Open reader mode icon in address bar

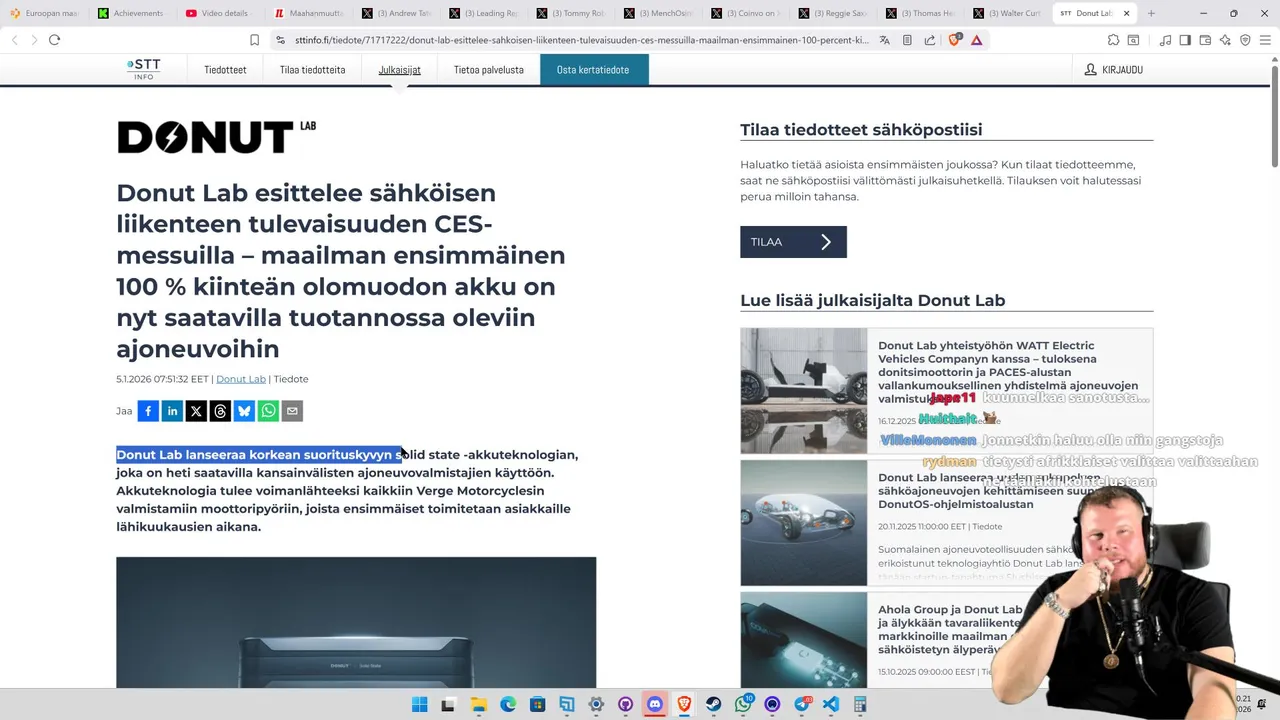907,40
